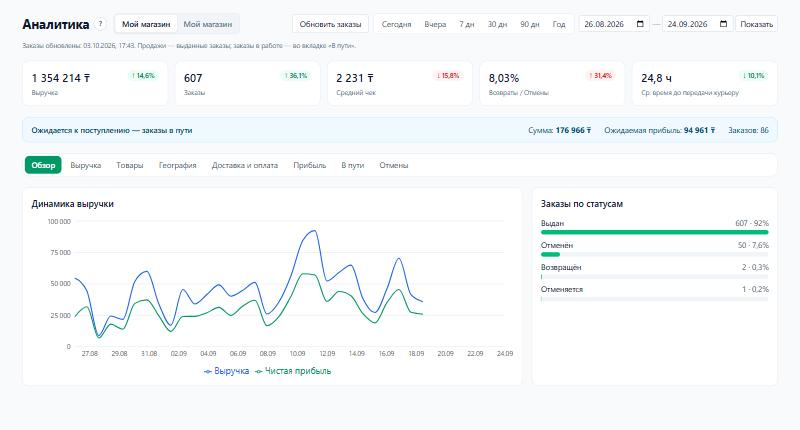The width and height of the screenshot is (800, 430).
Task: Open calendar icon in end date 24.09.2026 field
Action: (723, 24)
